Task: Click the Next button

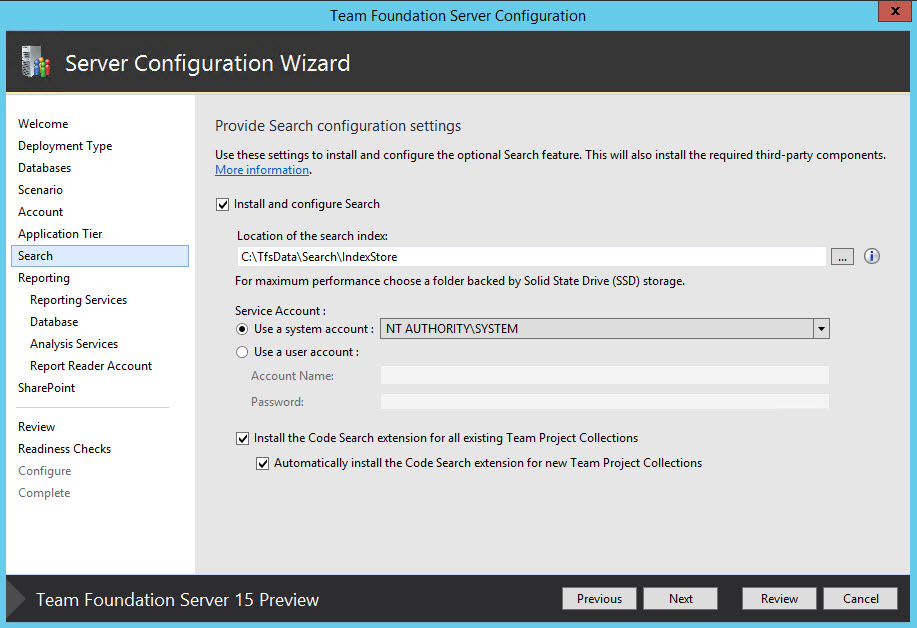Action: 680,599
